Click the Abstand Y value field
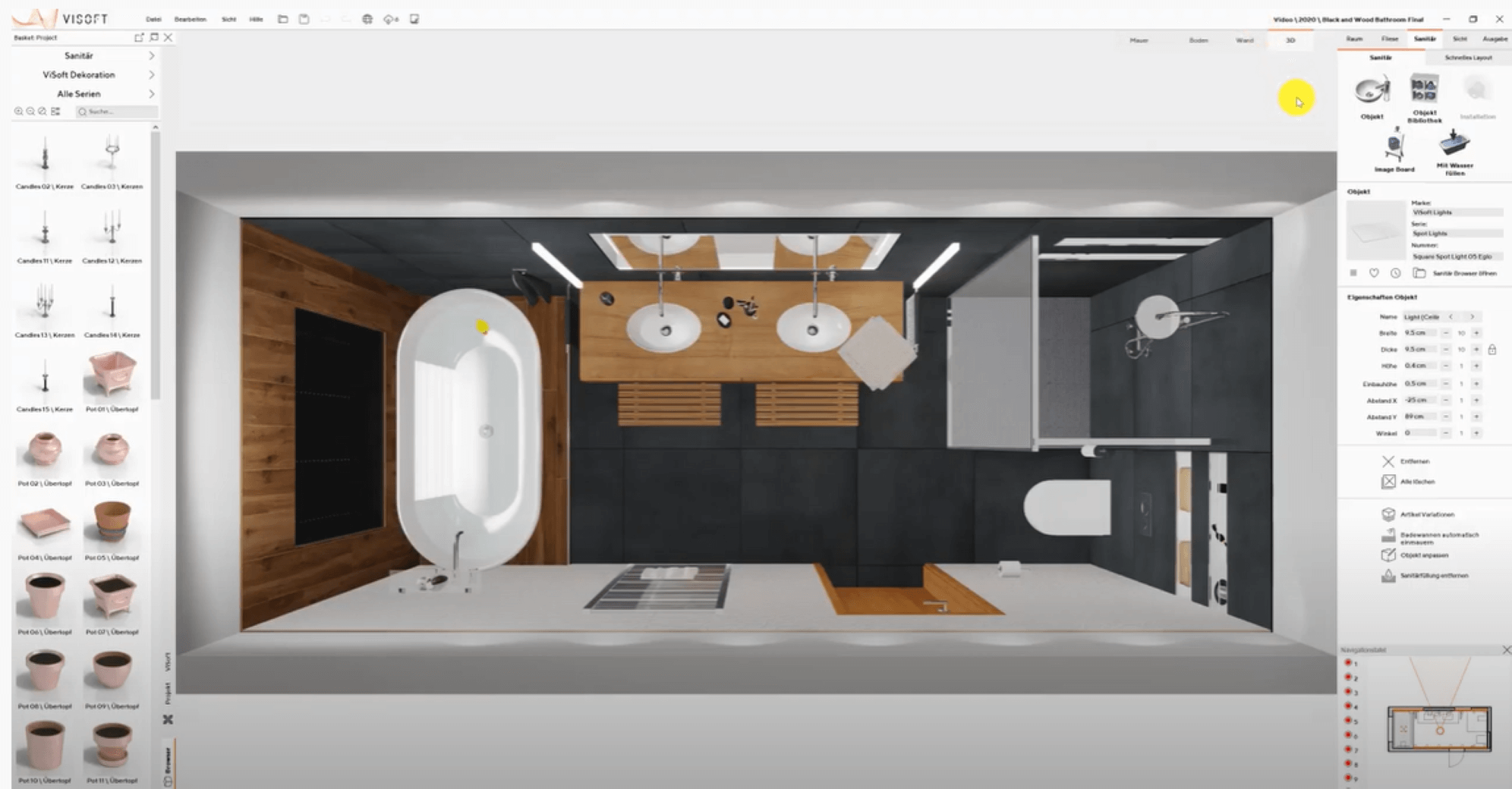Image resolution: width=1512 pixels, height=789 pixels. pos(1419,417)
